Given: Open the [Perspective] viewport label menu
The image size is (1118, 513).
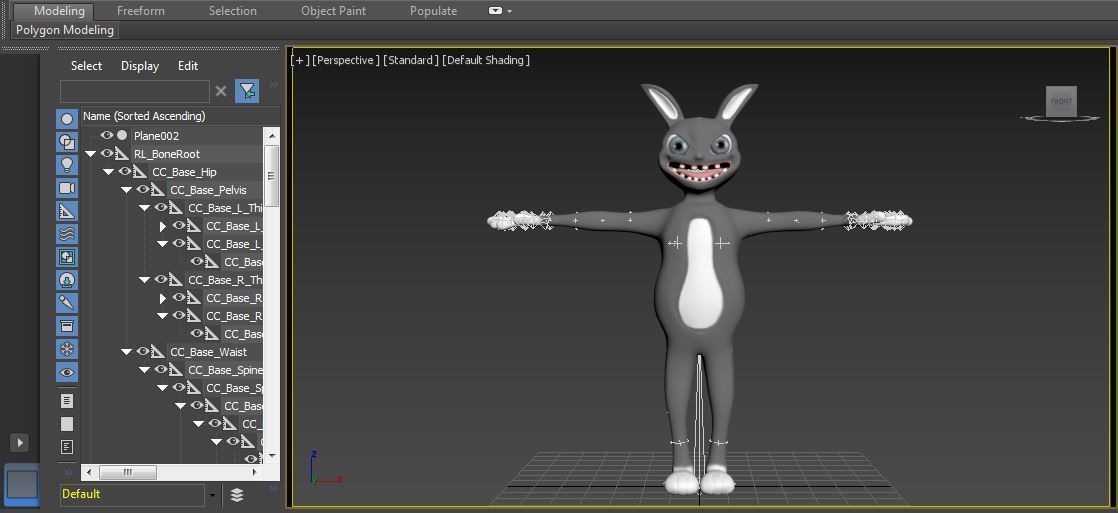Looking at the screenshot, I should [x=346, y=60].
